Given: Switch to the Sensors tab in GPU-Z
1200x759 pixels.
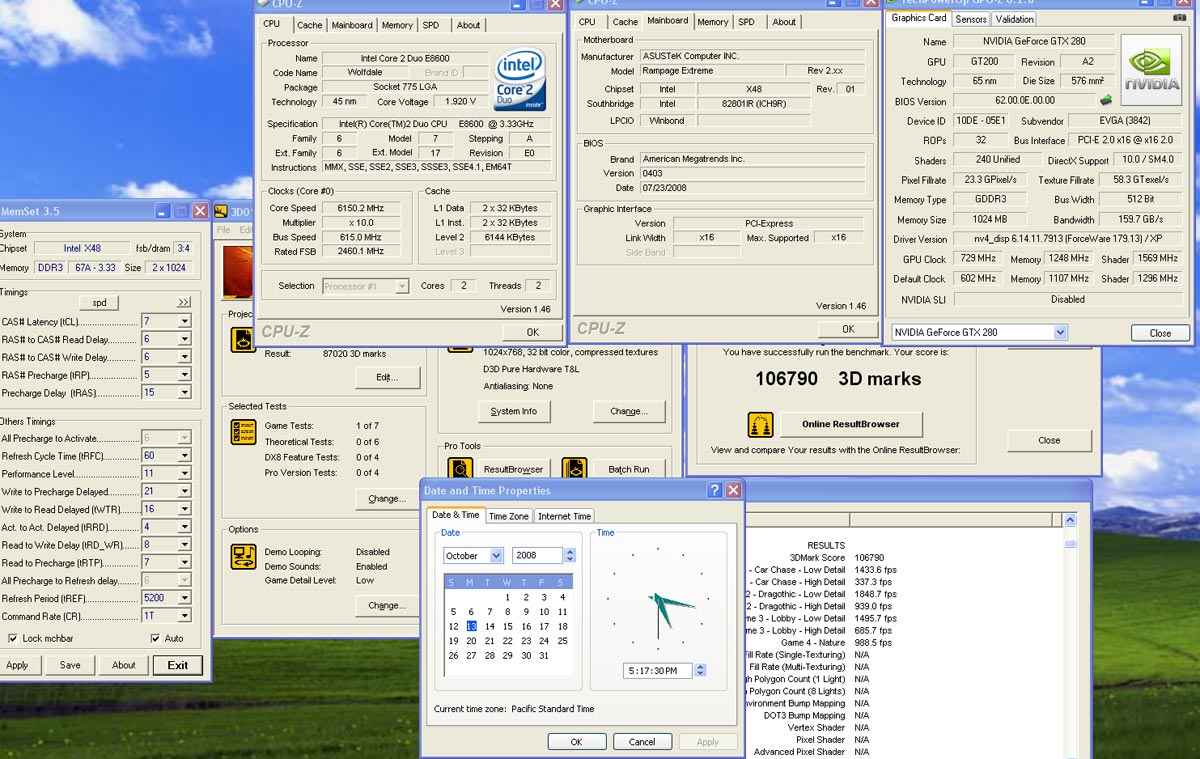Looking at the screenshot, I should [x=971, y=19].
